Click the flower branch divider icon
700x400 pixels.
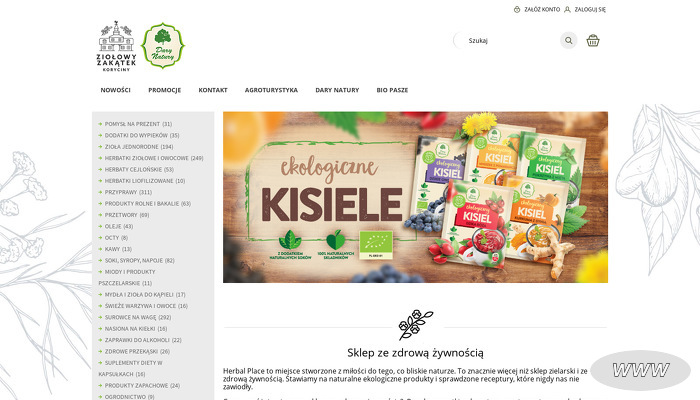point(416,325)
